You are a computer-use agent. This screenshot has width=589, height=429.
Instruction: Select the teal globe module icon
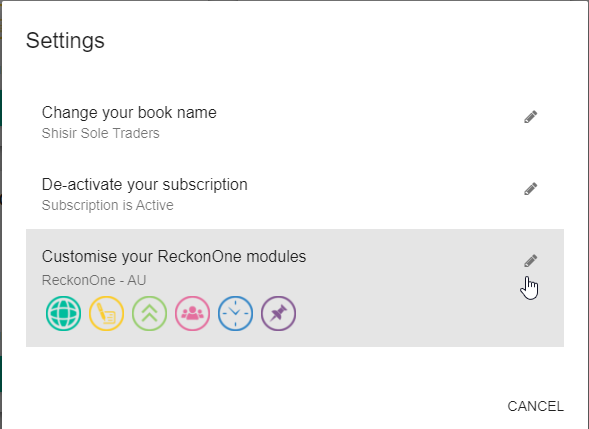point(63,314)
